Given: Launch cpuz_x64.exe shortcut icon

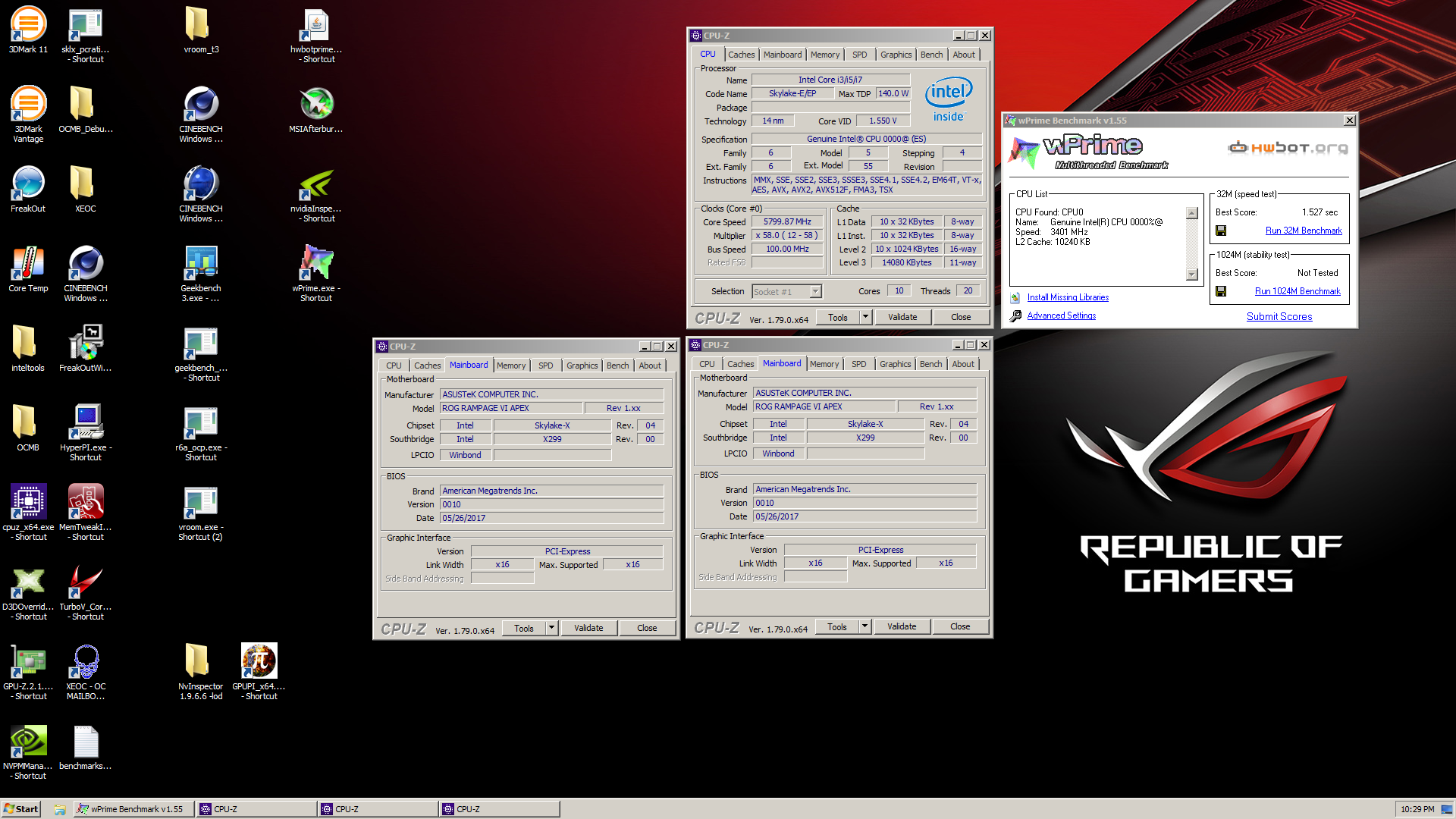Looking at the screenshot, I should (28, 502).
